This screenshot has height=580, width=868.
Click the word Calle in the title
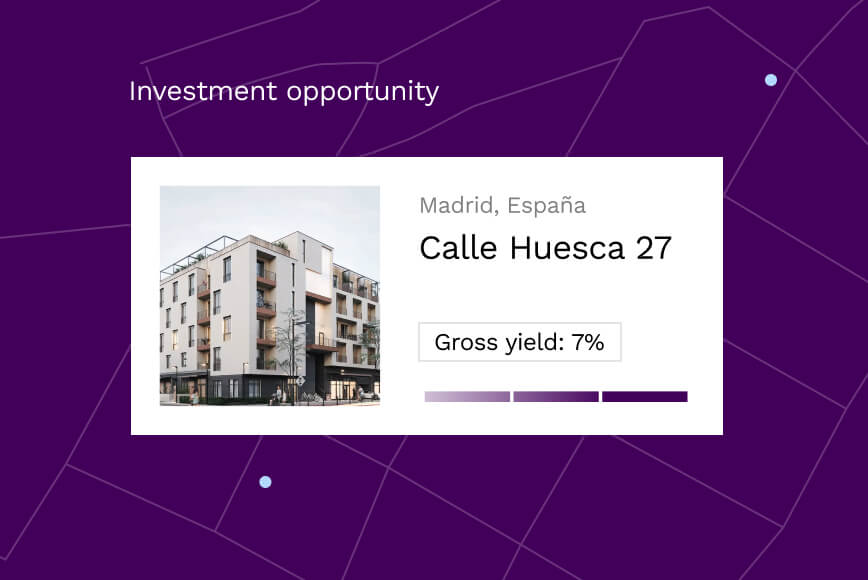(x=458, y=248)
